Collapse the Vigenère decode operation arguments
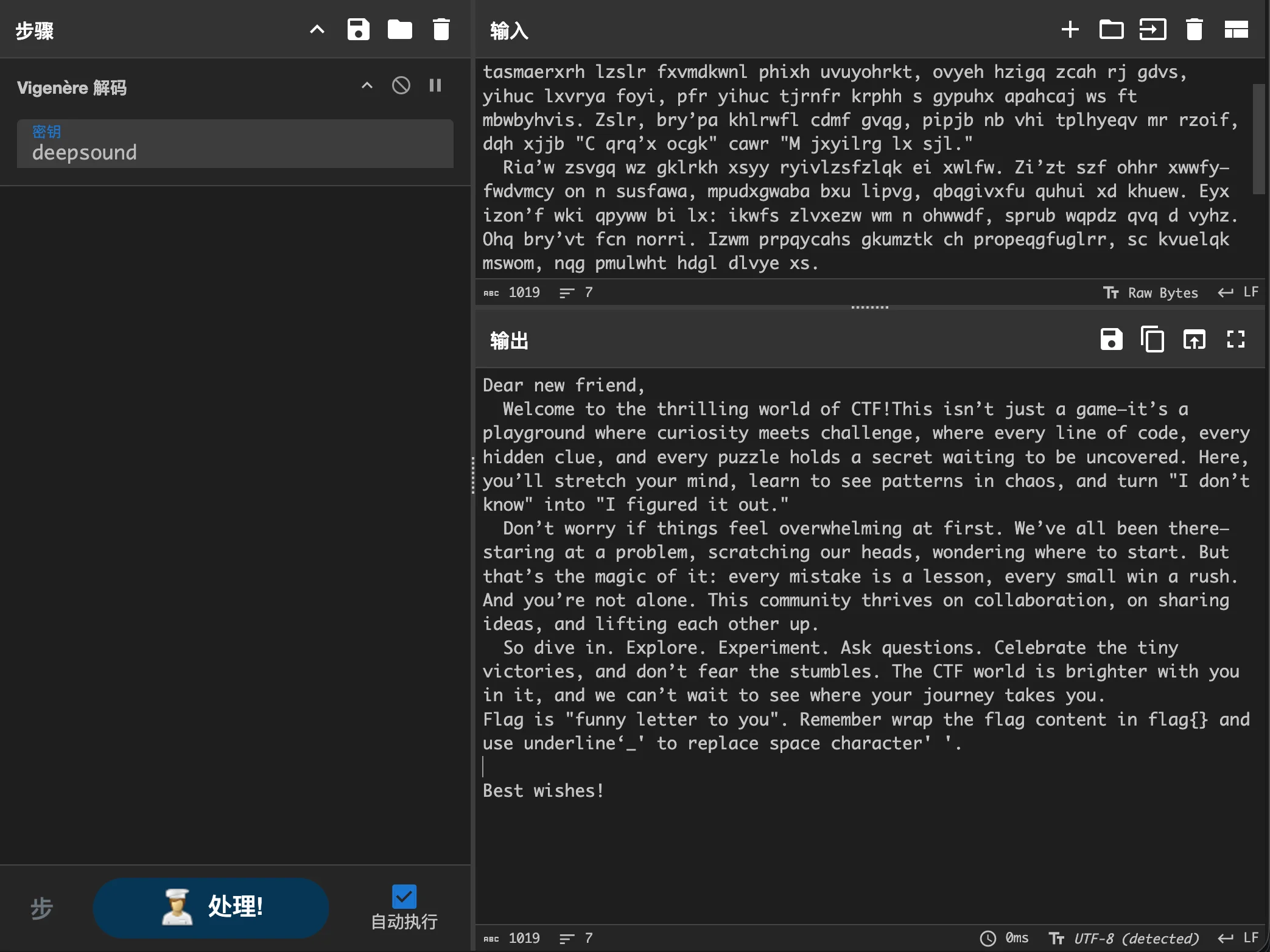 point(367,86)
